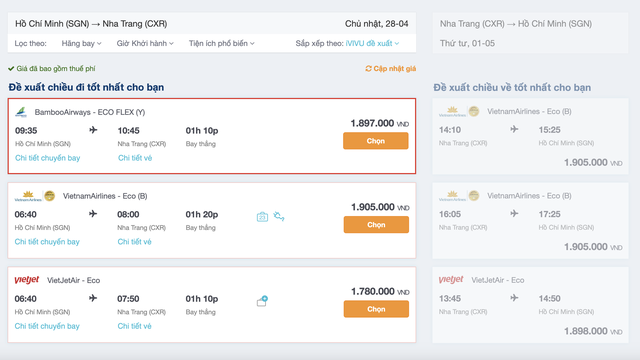Viewport: 640px width, 360px height.
Task: Choose the VietnamAirlines 06:40 flight
Action: 376,225
